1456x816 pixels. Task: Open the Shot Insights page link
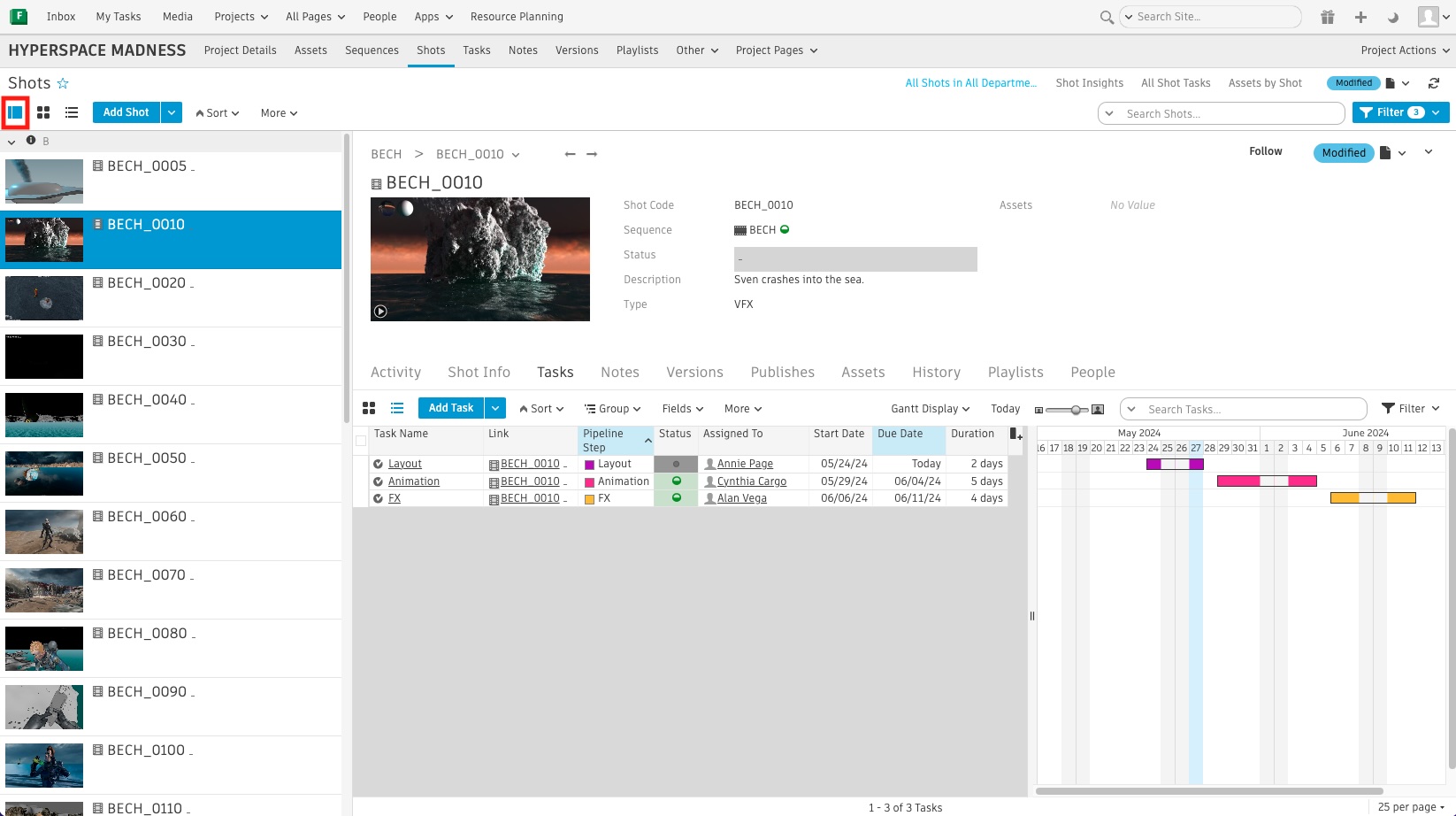(x=1089, y=83)
